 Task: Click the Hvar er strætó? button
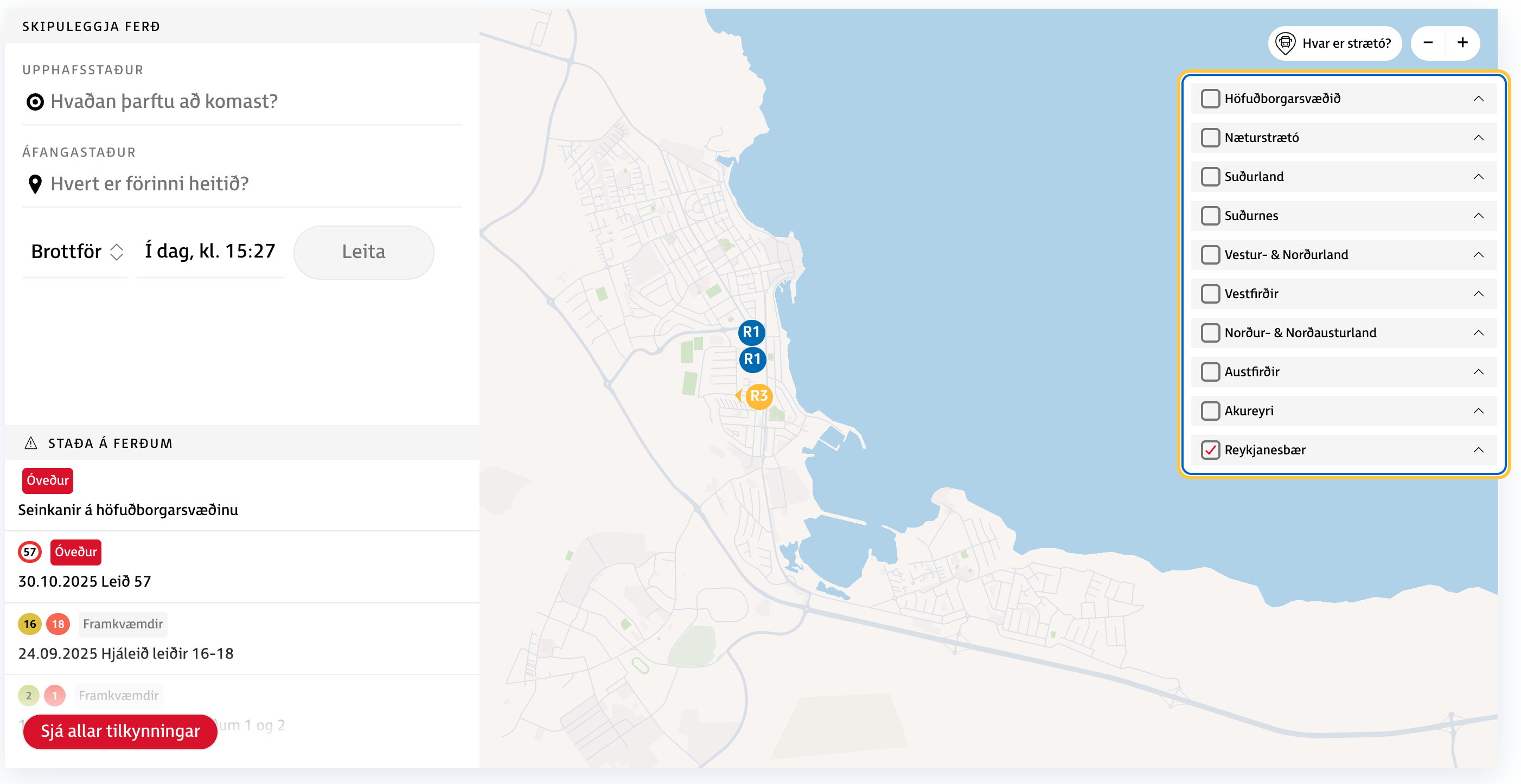[x=1334, y=43]
